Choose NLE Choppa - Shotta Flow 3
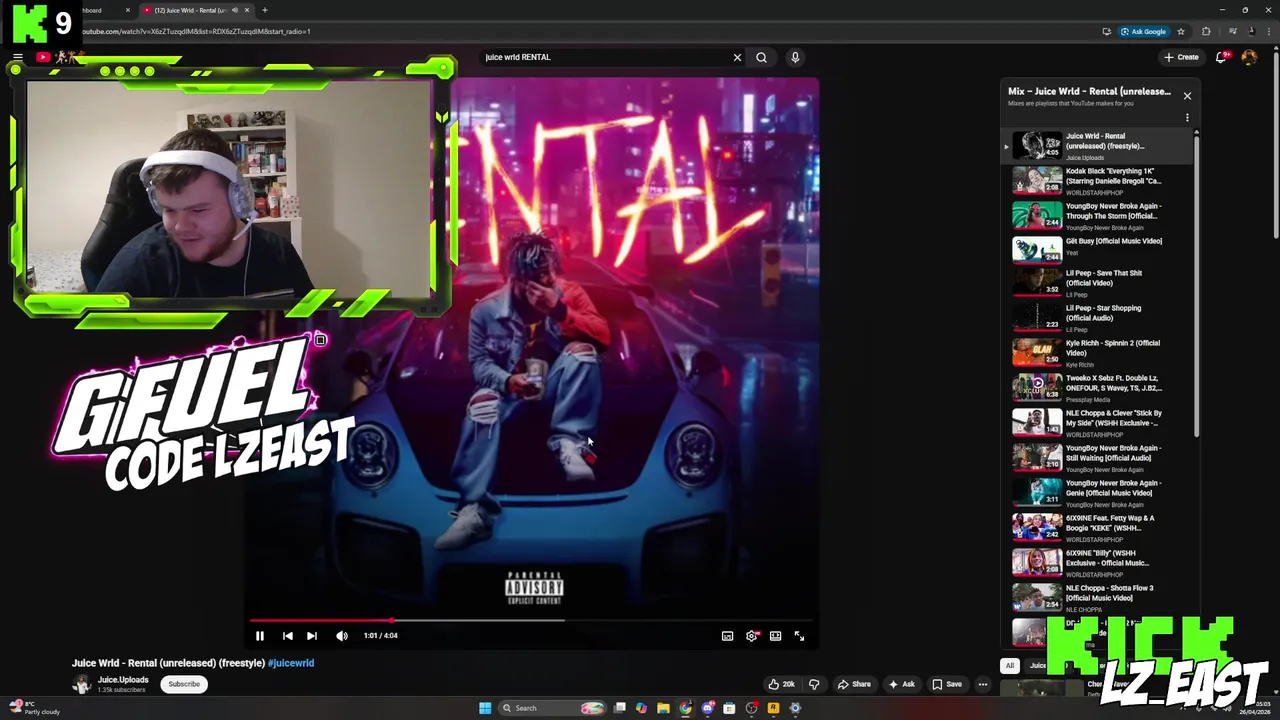This screenshot has height=720, width=1280. point(1097,598)
